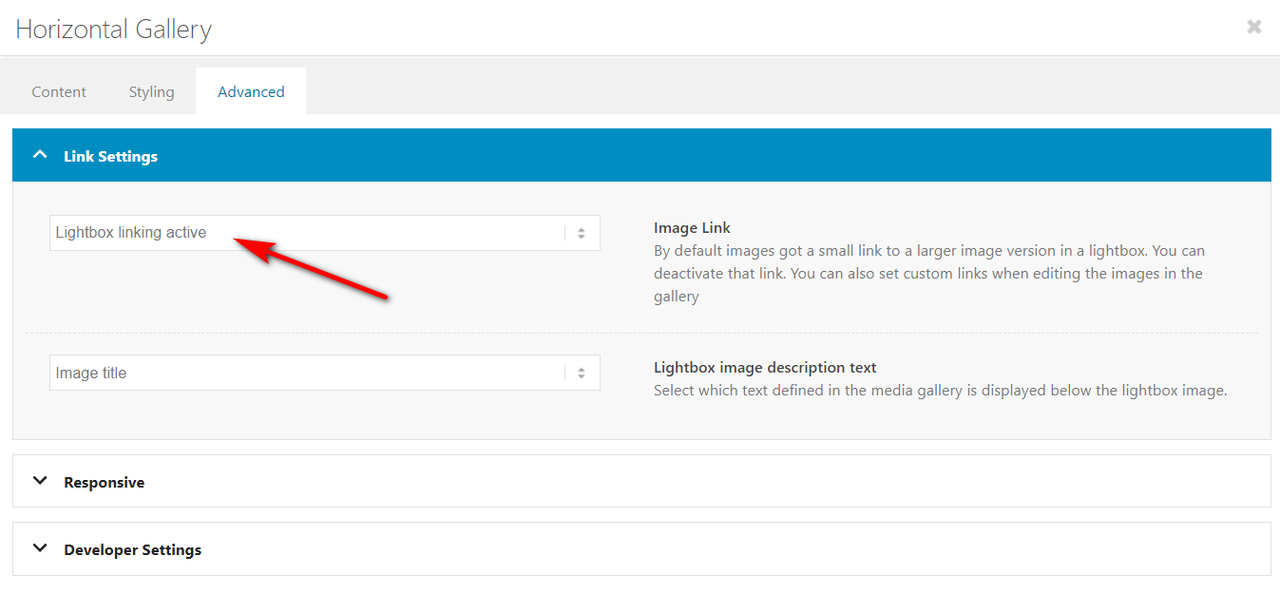Expand the Developer Settings section

point(640,549)
